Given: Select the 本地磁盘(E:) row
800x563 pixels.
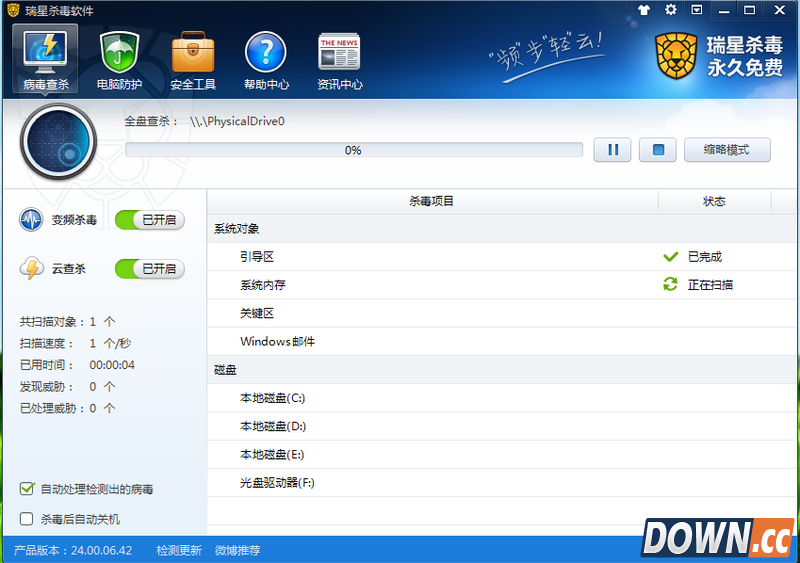Looking at the screenshot, I should tap(502, 454).
